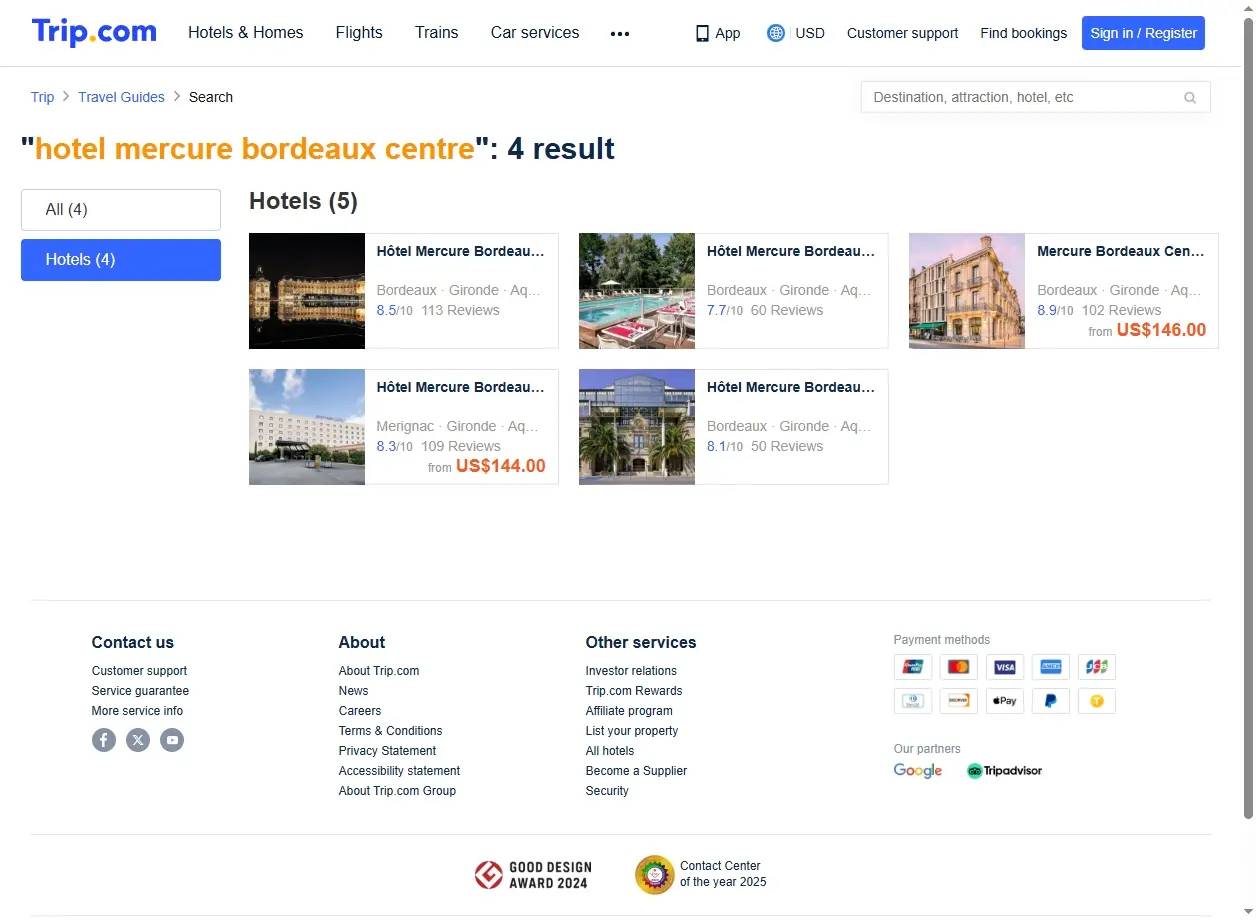Open hotel title above Merignac location
The image size is (1256, 921).
click(x=461, y=387)
